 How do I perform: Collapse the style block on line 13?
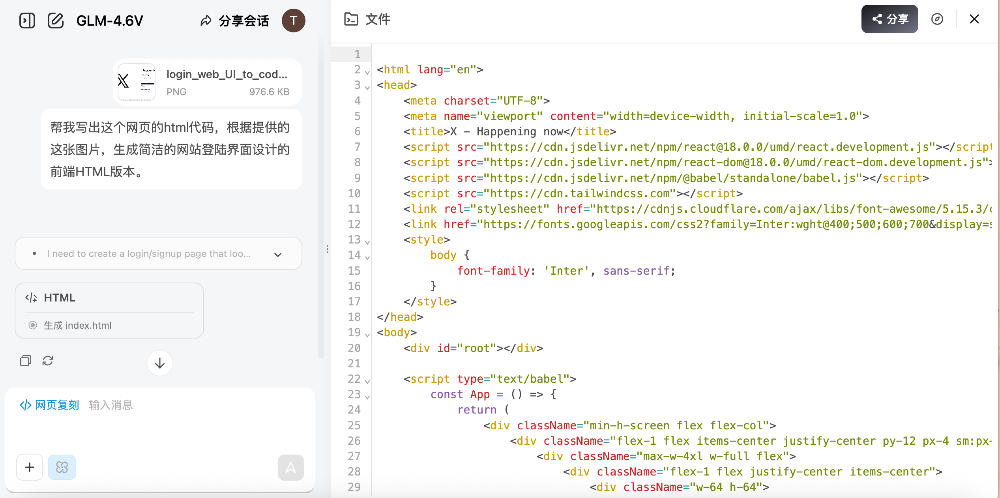pos(368,240)
